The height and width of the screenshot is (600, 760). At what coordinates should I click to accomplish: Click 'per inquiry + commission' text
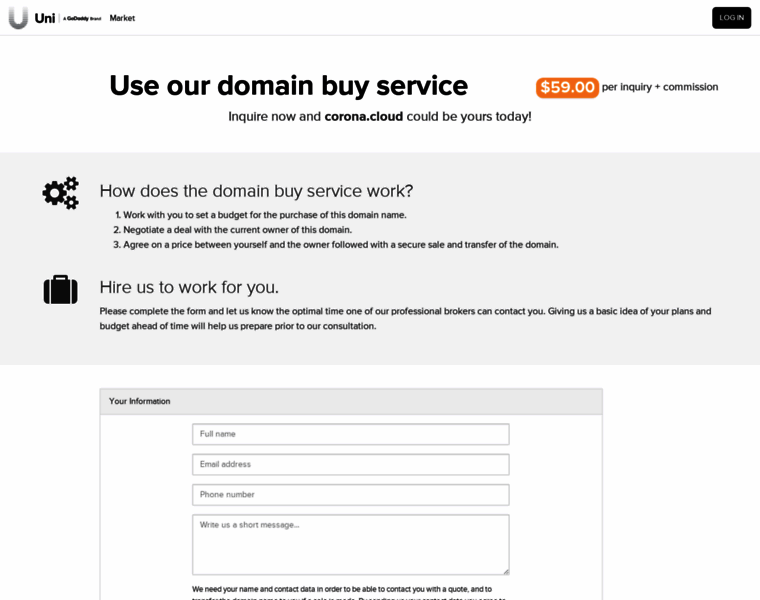point(660,87)
